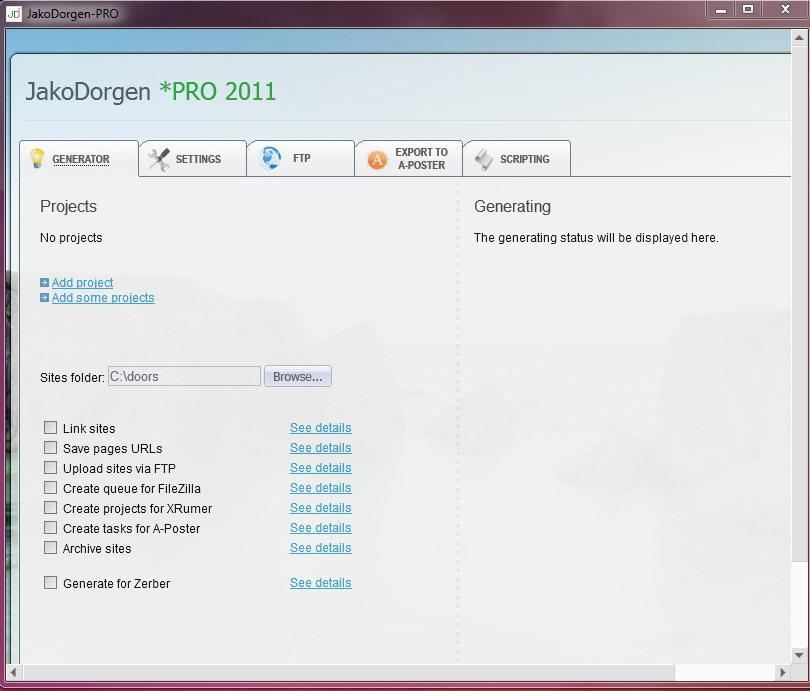Image resolution: width=810 pixels, height=691 pixels.
Task: Close the JakoDorgen-PRO window
Action: click(785, 10)
